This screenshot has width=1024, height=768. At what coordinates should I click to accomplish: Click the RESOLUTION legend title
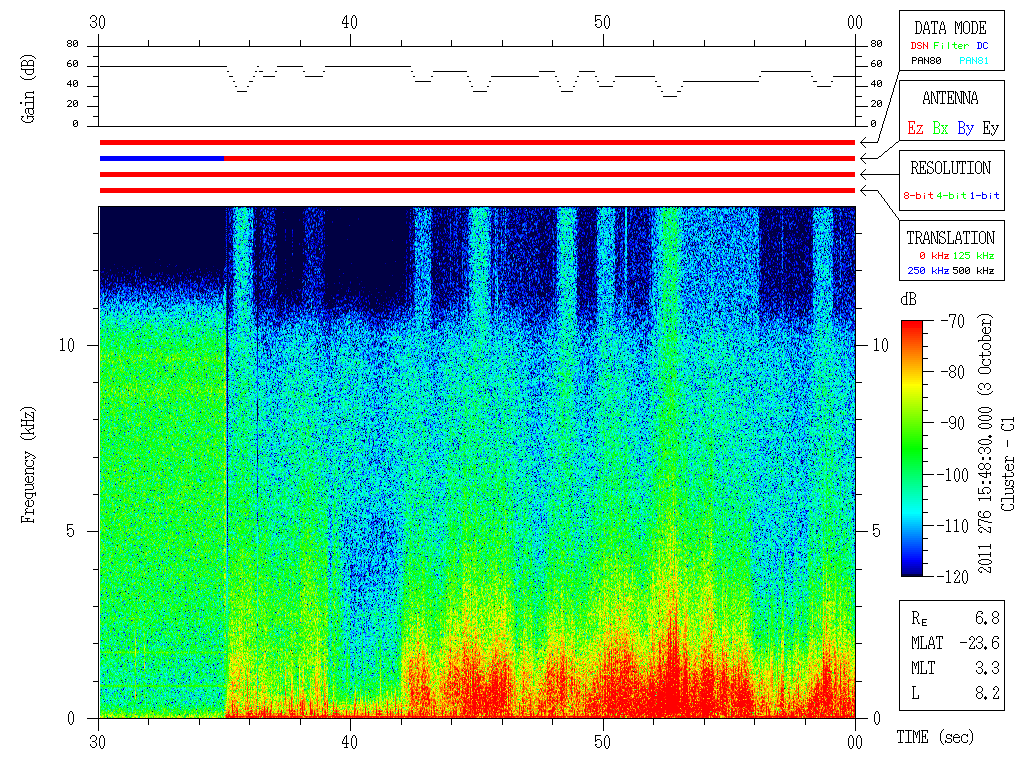950,168
